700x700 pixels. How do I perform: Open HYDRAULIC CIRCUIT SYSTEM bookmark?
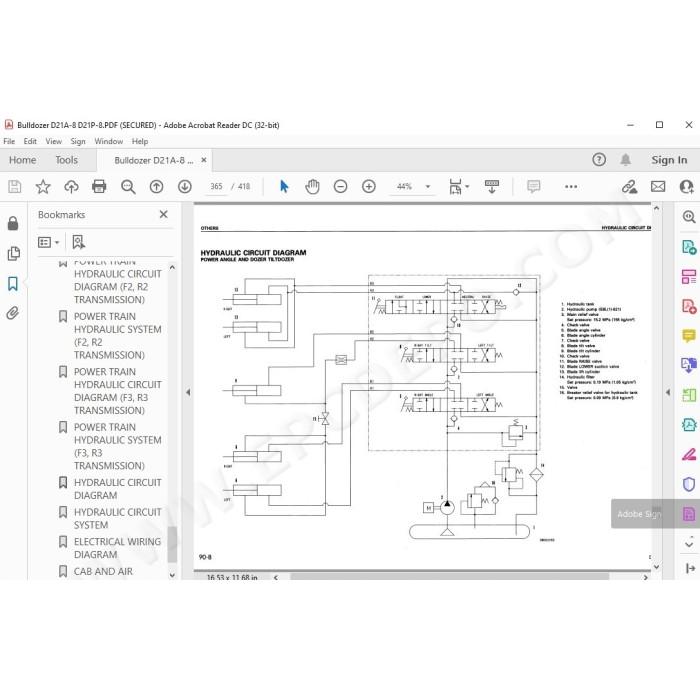coord(117,518)
